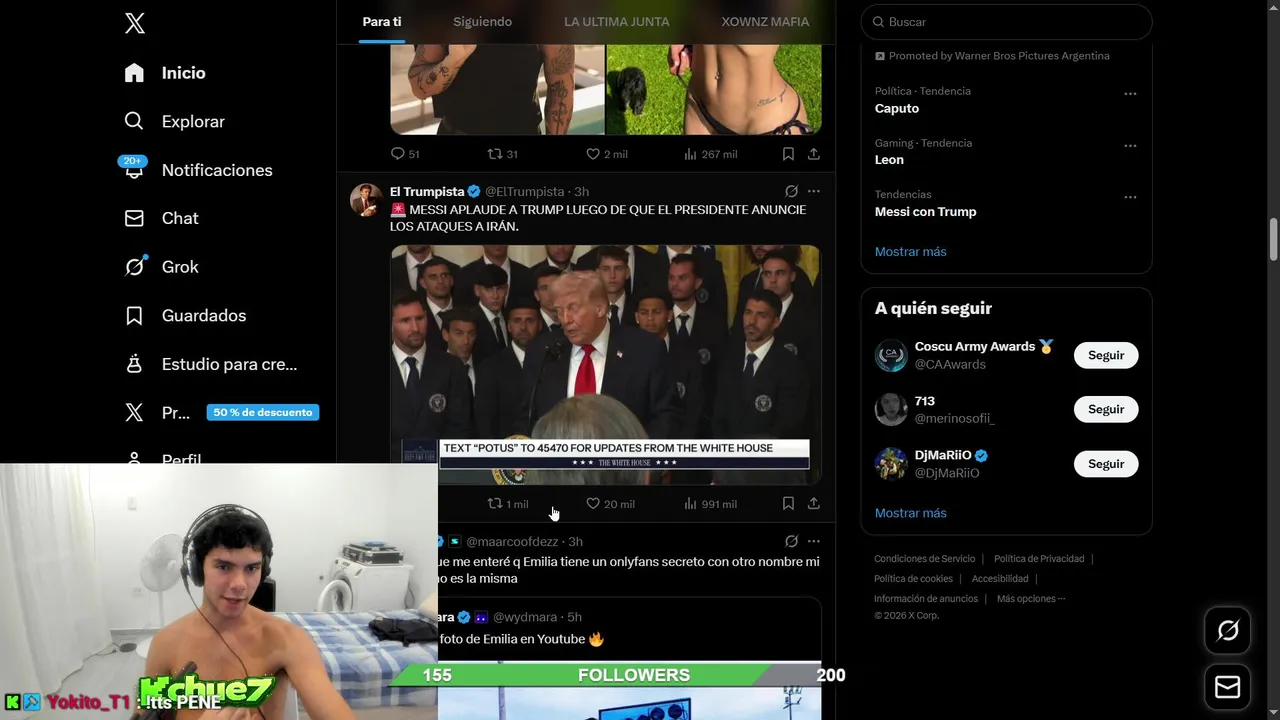Open more options for Messi con Trump

point(1130,197)
